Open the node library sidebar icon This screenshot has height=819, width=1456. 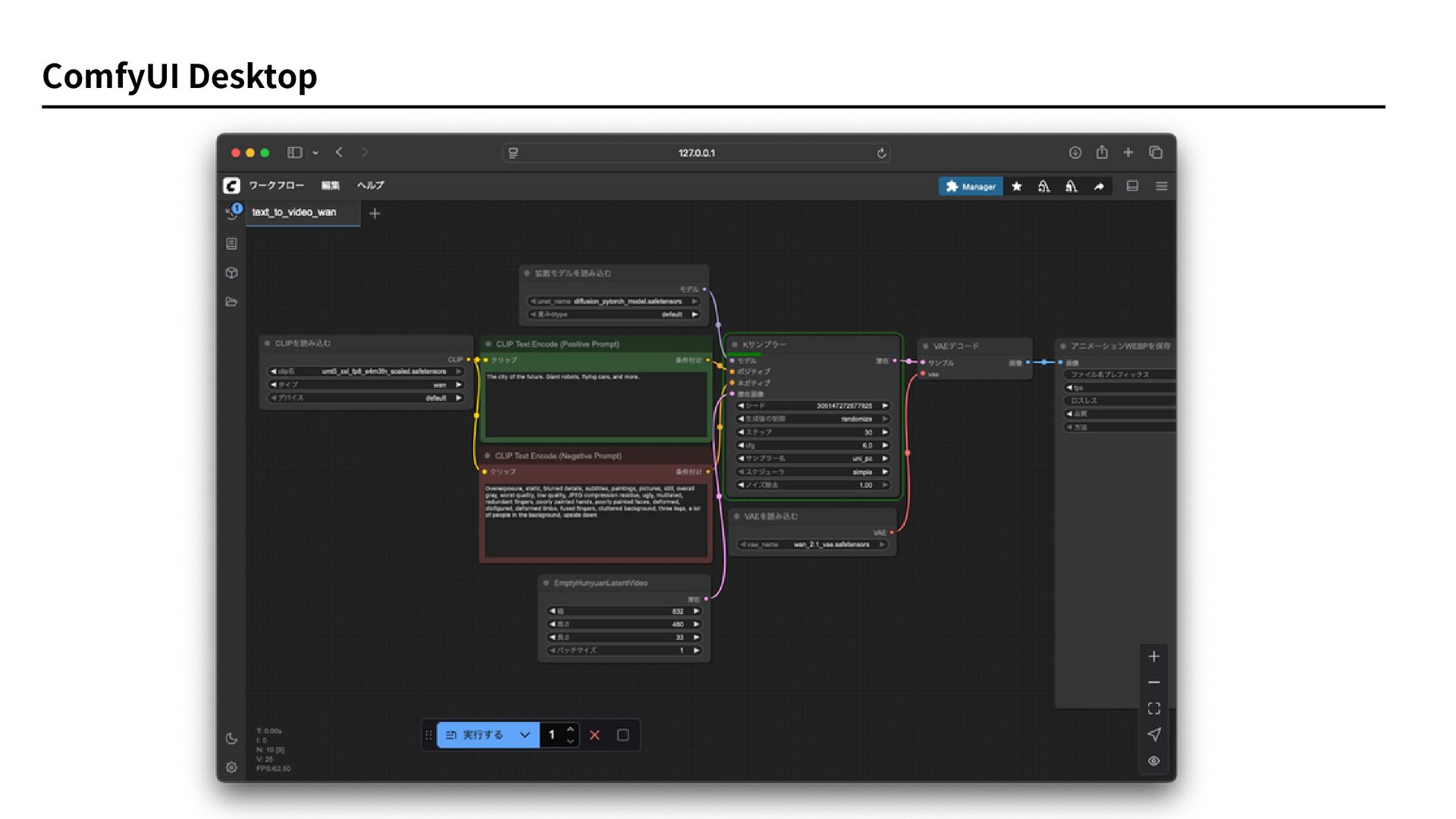coord(231,243)
